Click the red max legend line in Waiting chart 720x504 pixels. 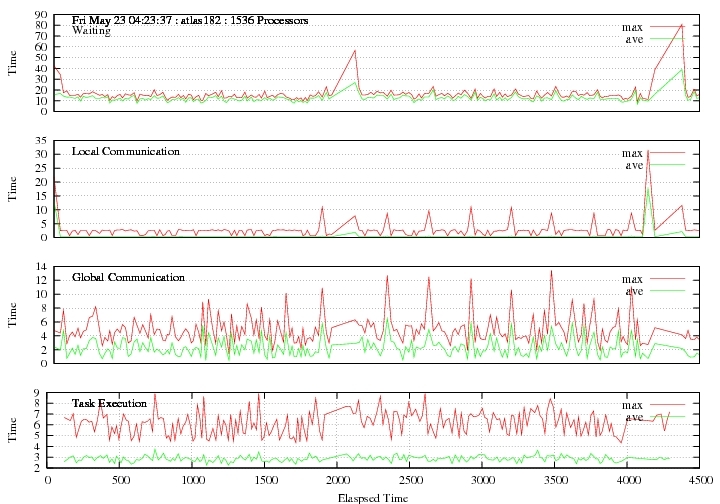click(x=667, y=27)
